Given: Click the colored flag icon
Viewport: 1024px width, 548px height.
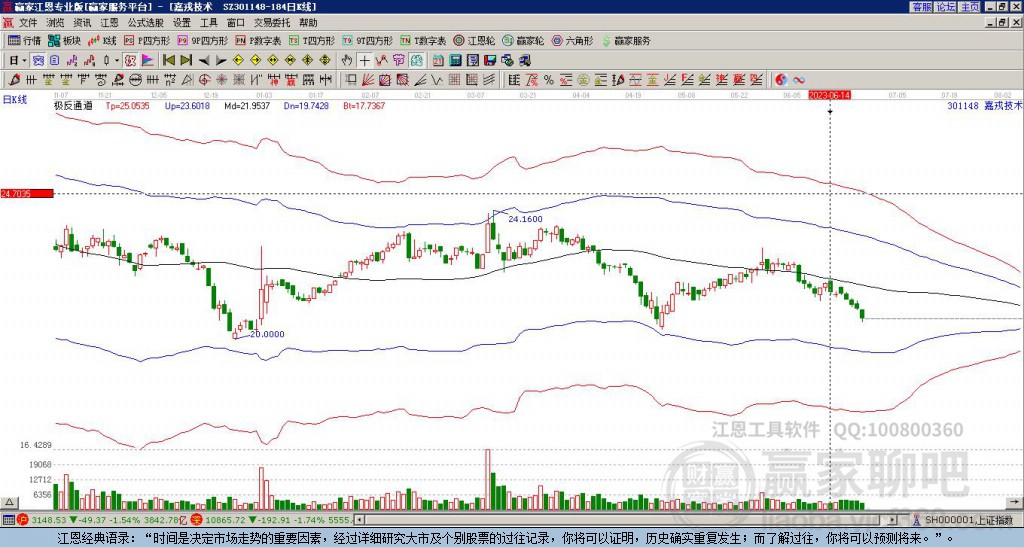Looking at the screenshot, I should (148, 61).
